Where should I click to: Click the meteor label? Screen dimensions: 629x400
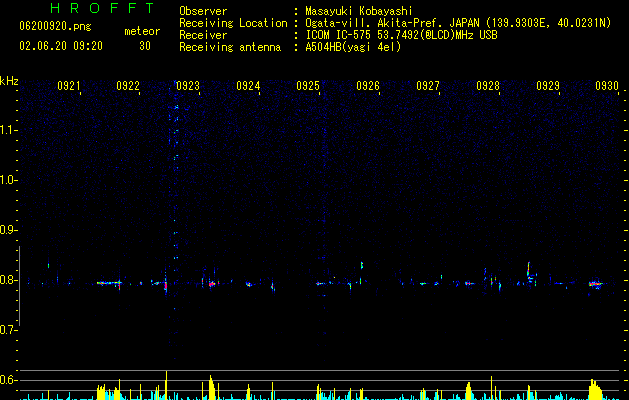[142, 31]
